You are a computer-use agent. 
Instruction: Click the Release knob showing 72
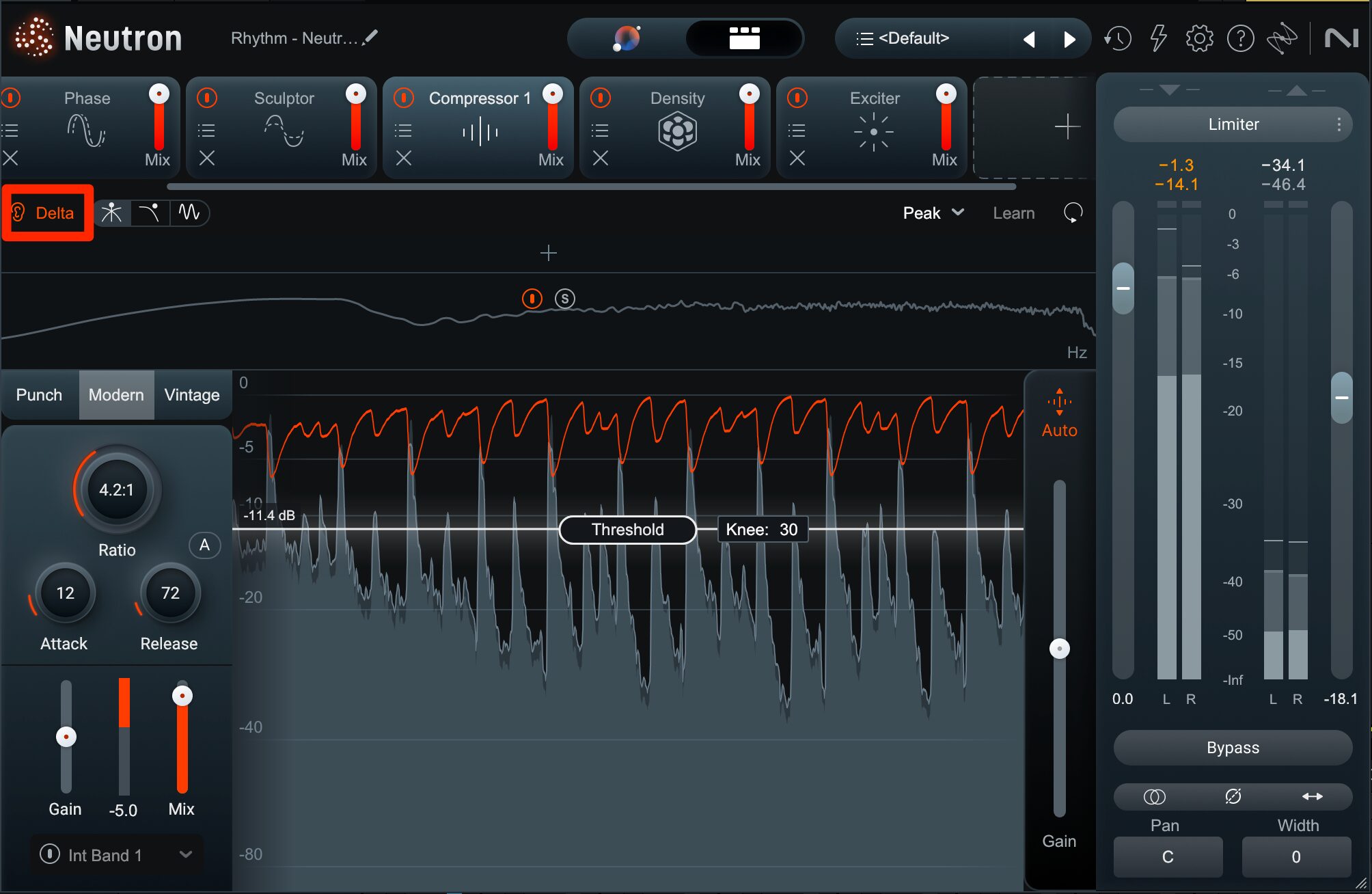[x=170, y=593]
